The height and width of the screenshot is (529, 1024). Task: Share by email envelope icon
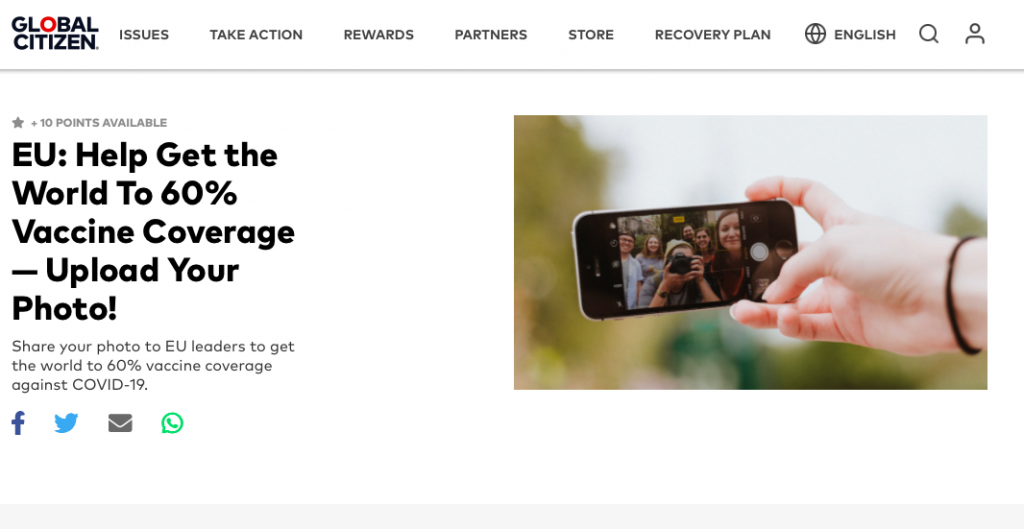tap(120, 423)
